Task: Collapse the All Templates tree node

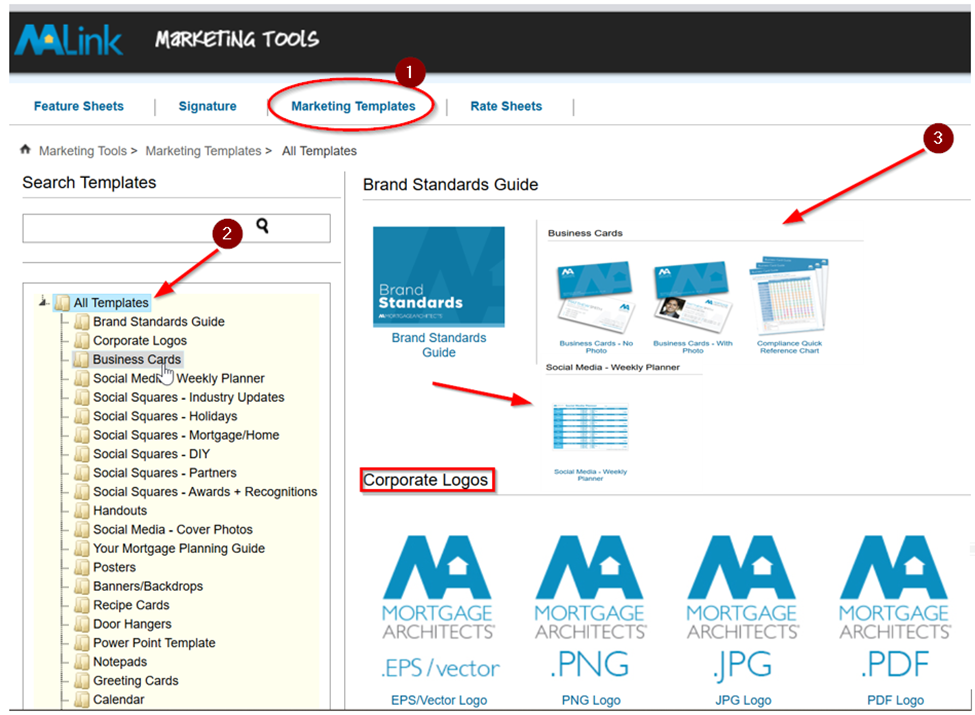Action: click(x=44, y=302)
